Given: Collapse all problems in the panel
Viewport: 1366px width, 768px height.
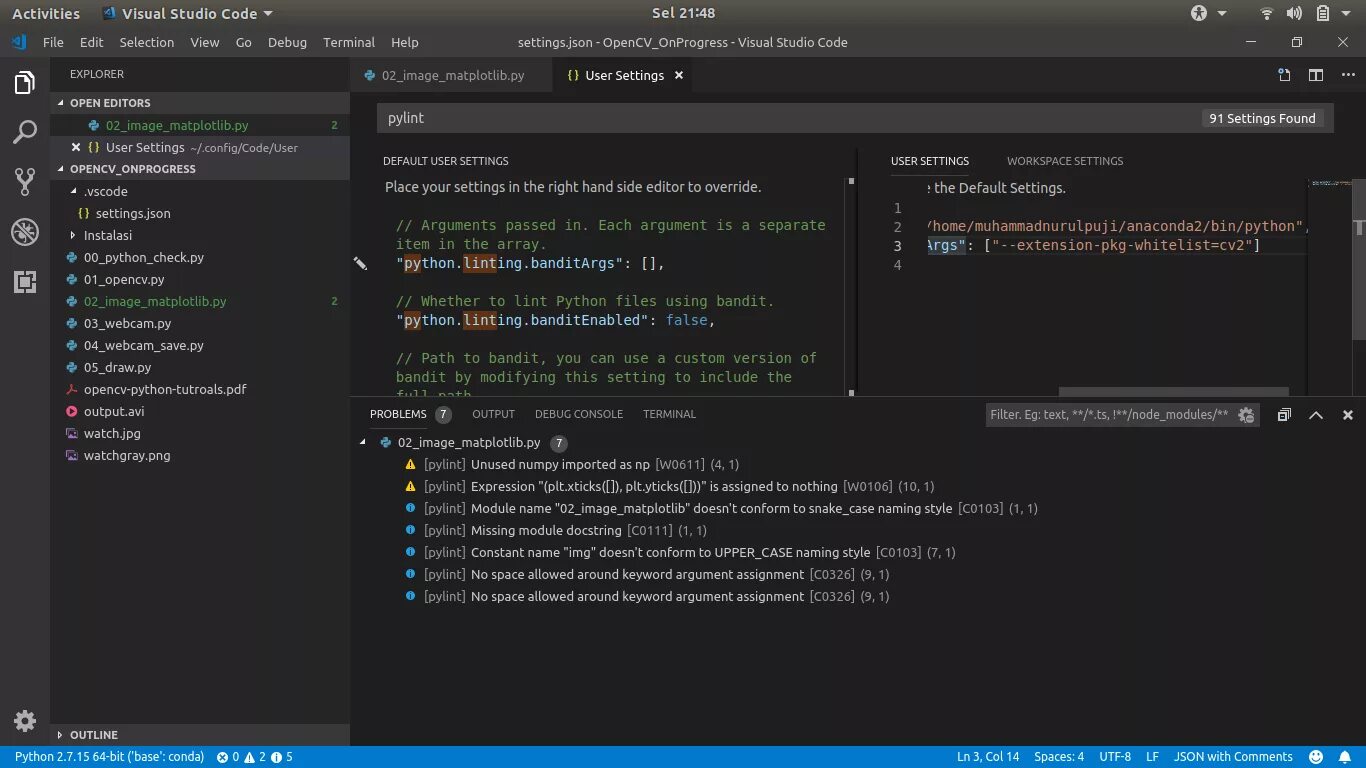Looking at the screenshot, I should pos(1284,415).
